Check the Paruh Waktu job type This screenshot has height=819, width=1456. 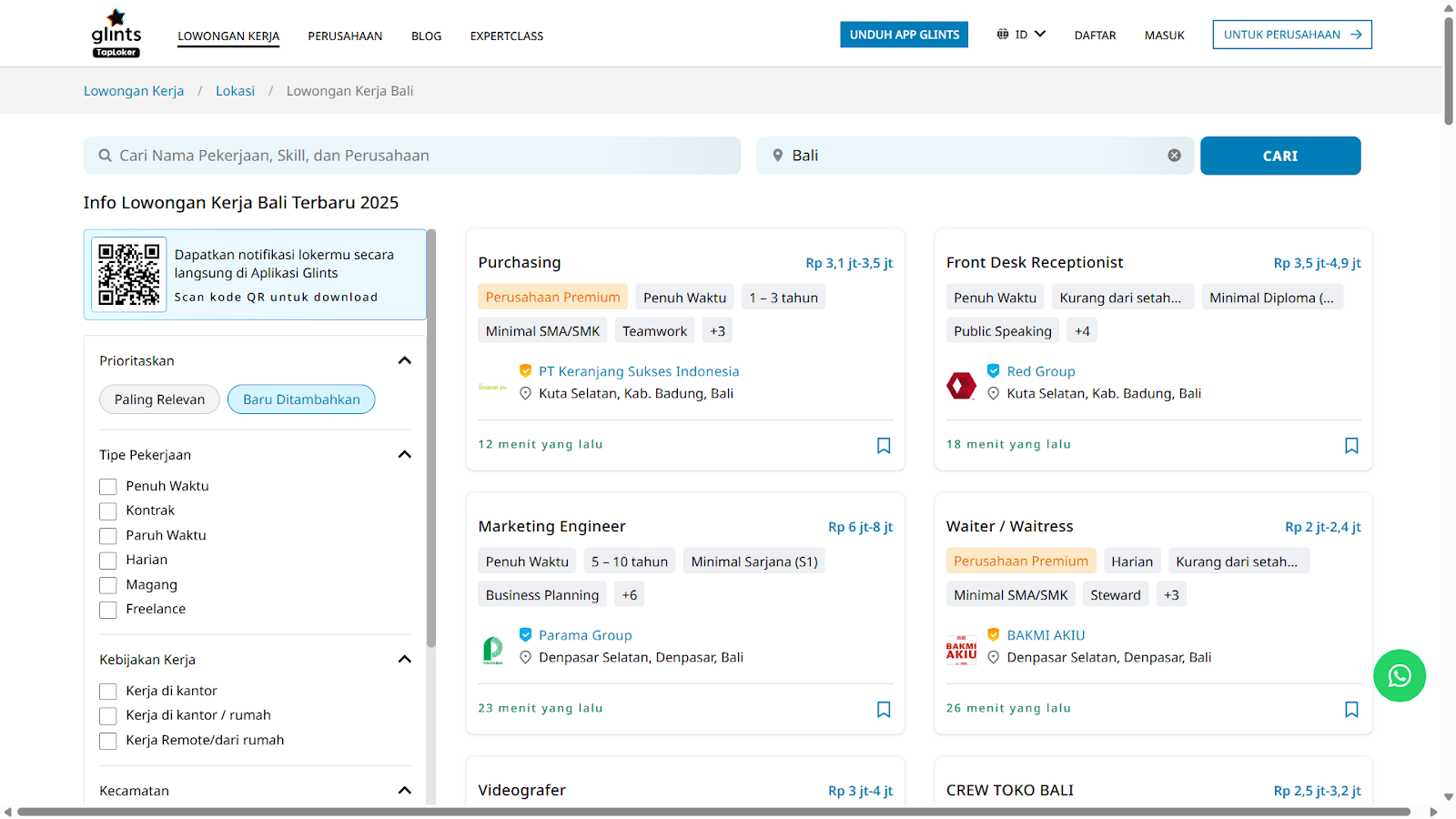tap(108, 536)
